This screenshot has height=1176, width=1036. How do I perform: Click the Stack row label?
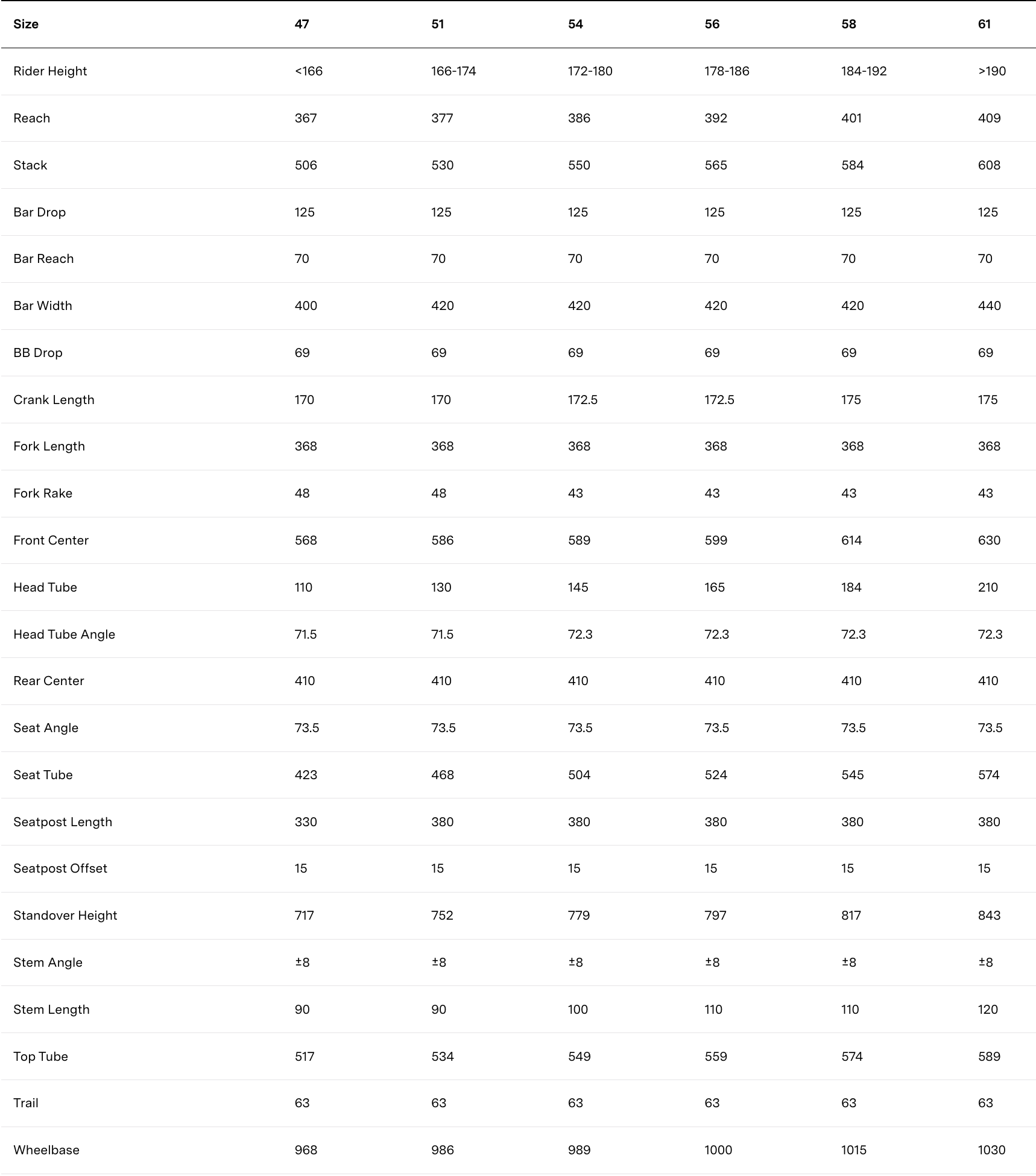[x=30, y=165]
